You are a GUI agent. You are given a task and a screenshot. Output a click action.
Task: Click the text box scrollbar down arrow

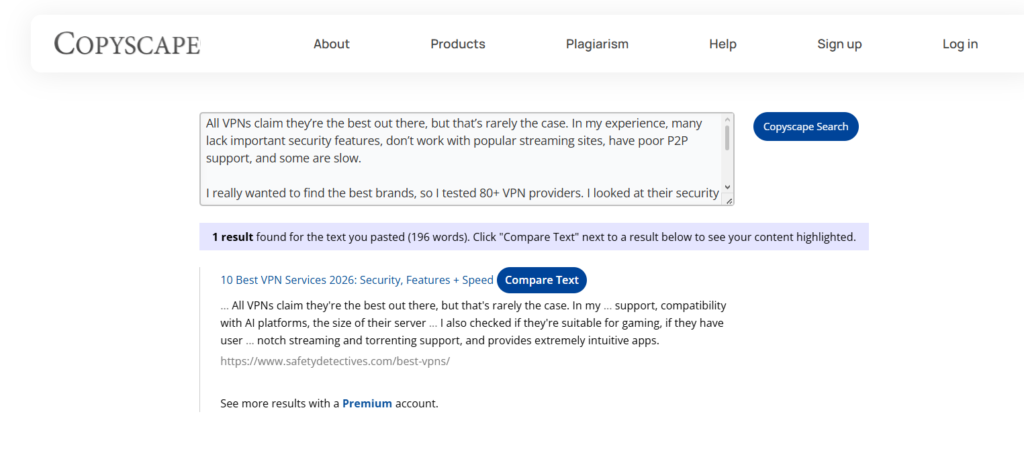727,187
